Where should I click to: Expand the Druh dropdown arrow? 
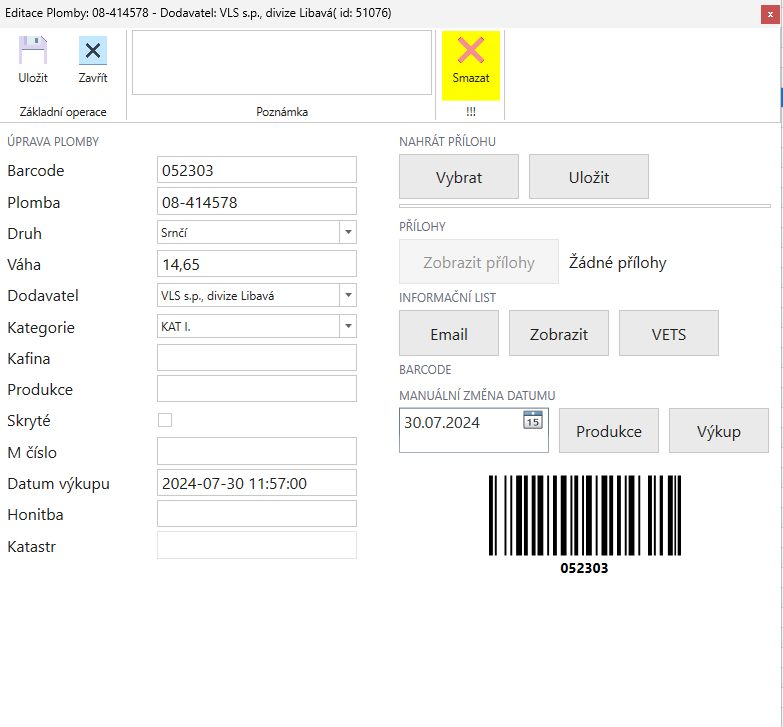coord(348,232)
